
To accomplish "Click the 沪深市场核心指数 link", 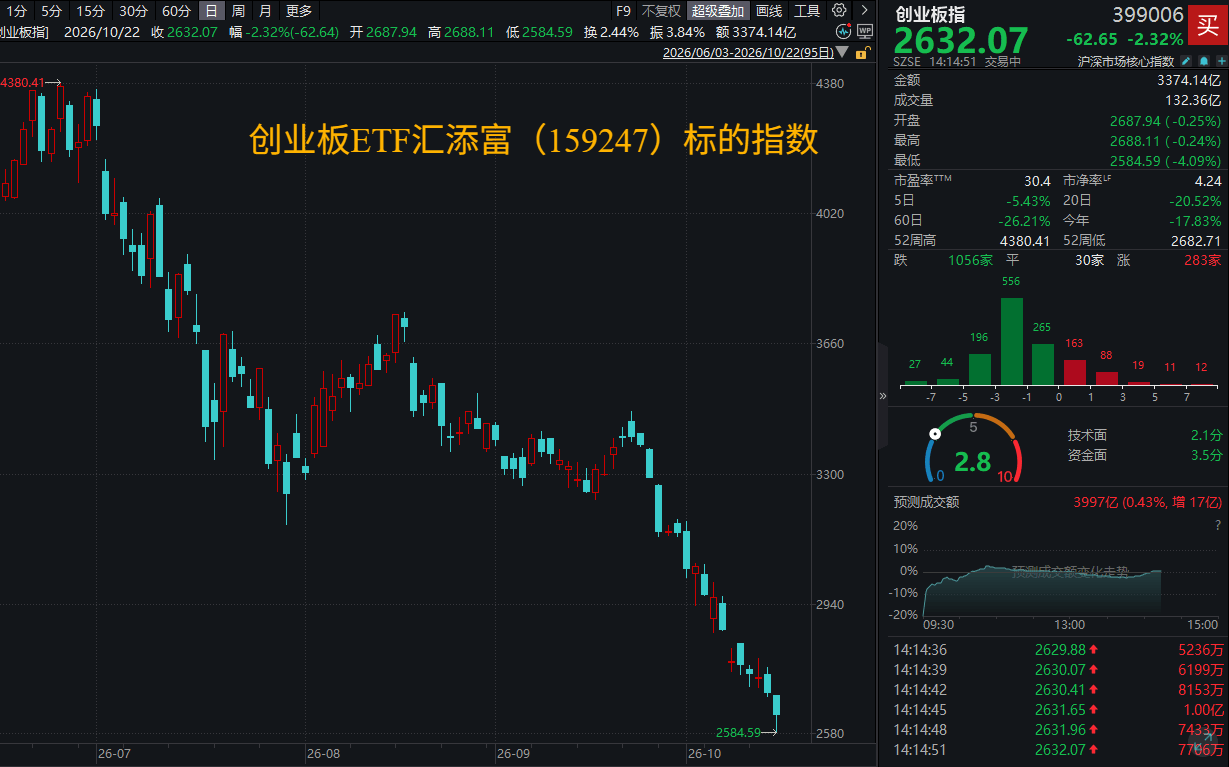I will 1128,61.
